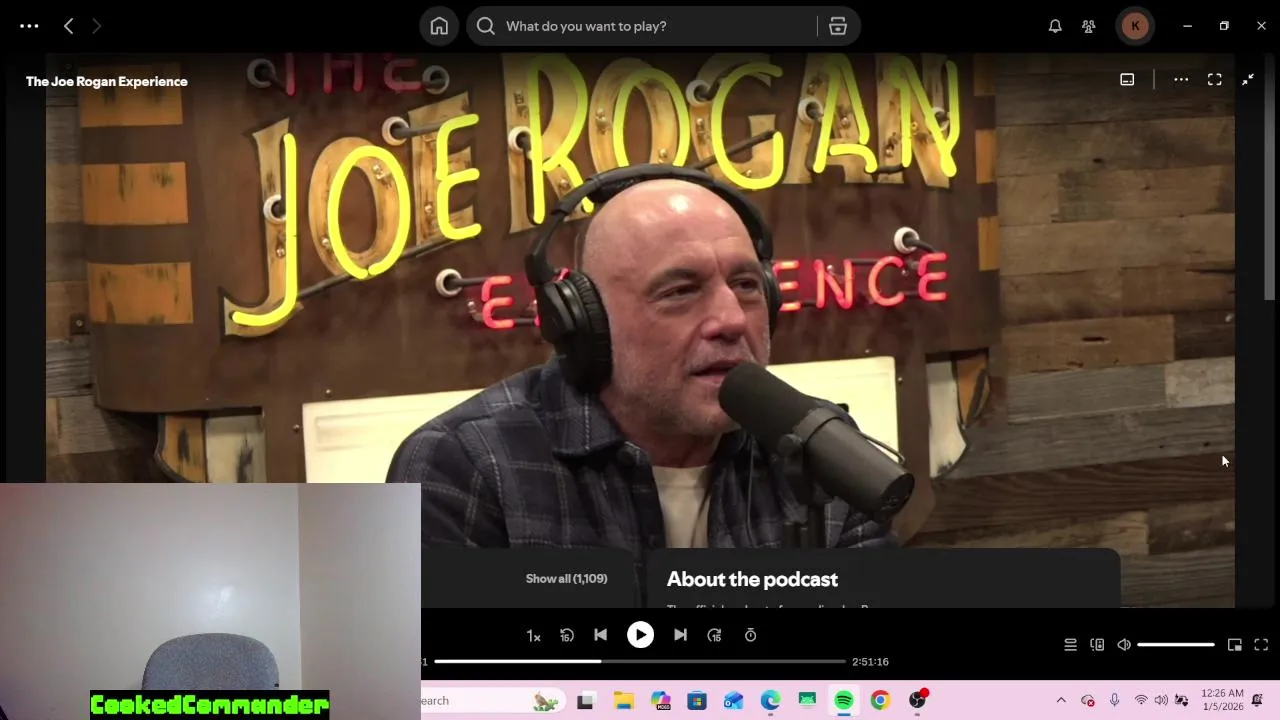Enter full screen from player bar

coord(1261,645)
